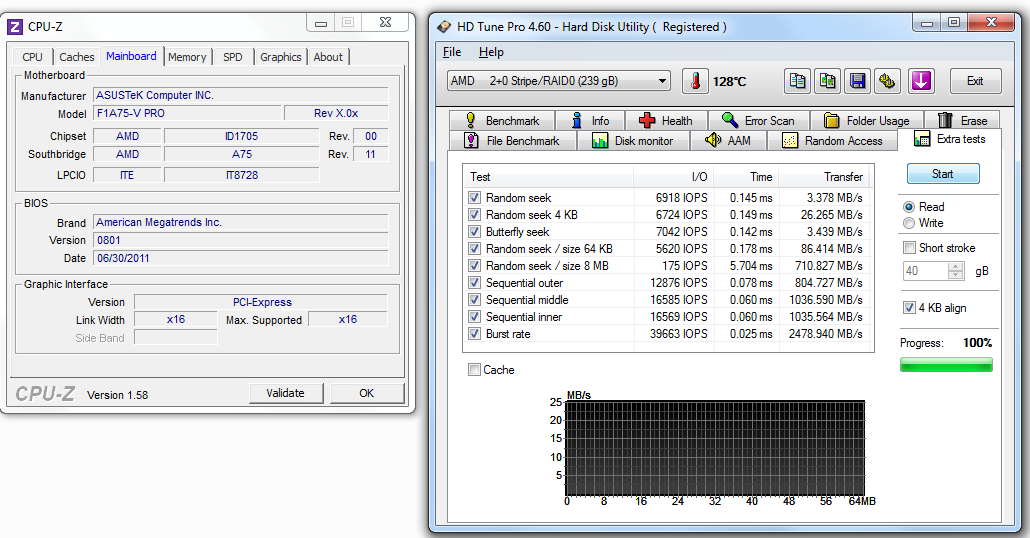The width and height of the screenshot is (1030, 538).
Task: Toggle the Sequential inner checkbox
Action: pos(474,317)
